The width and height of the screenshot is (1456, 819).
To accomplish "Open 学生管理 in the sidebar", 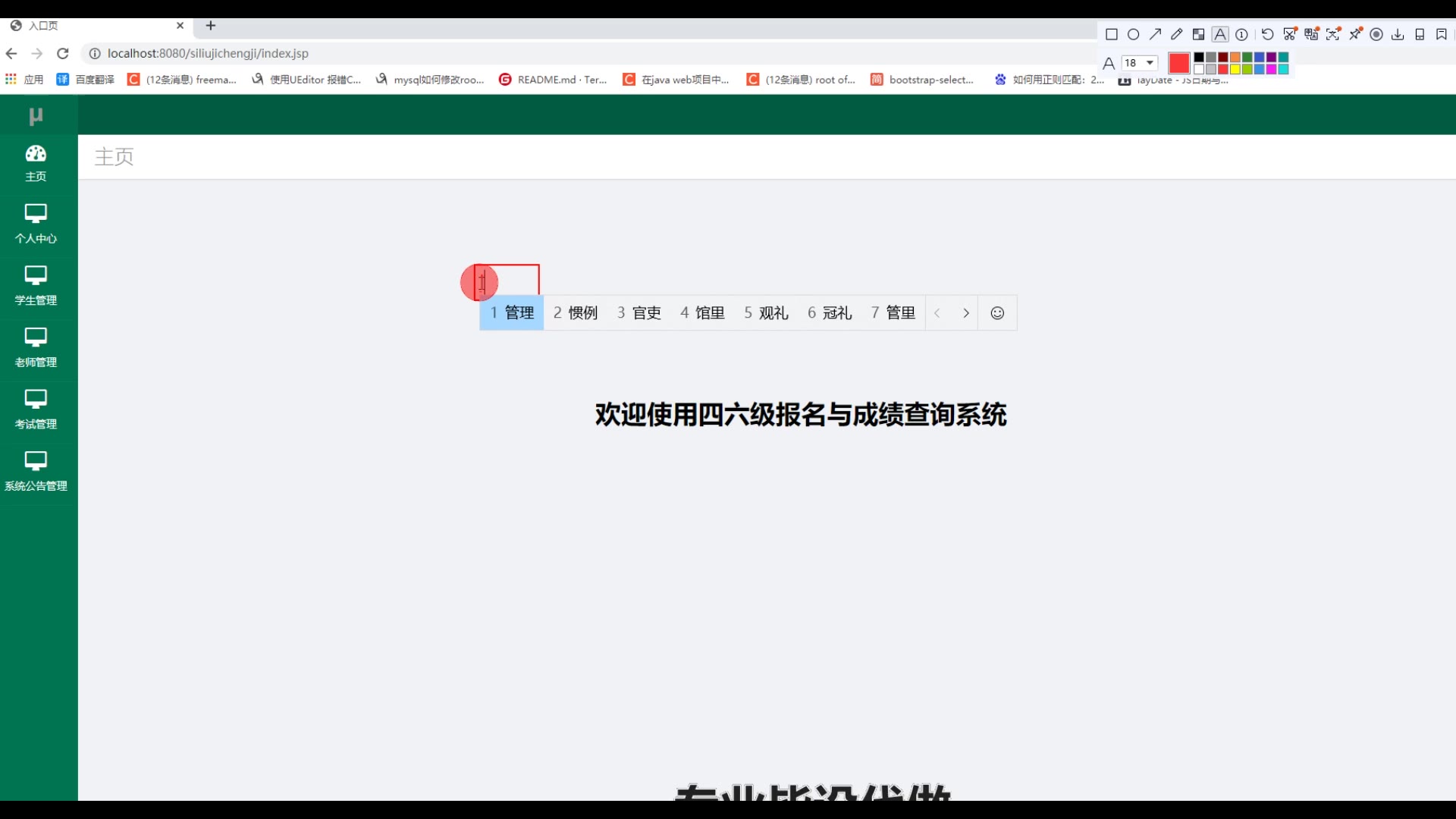I will [36, 286].
